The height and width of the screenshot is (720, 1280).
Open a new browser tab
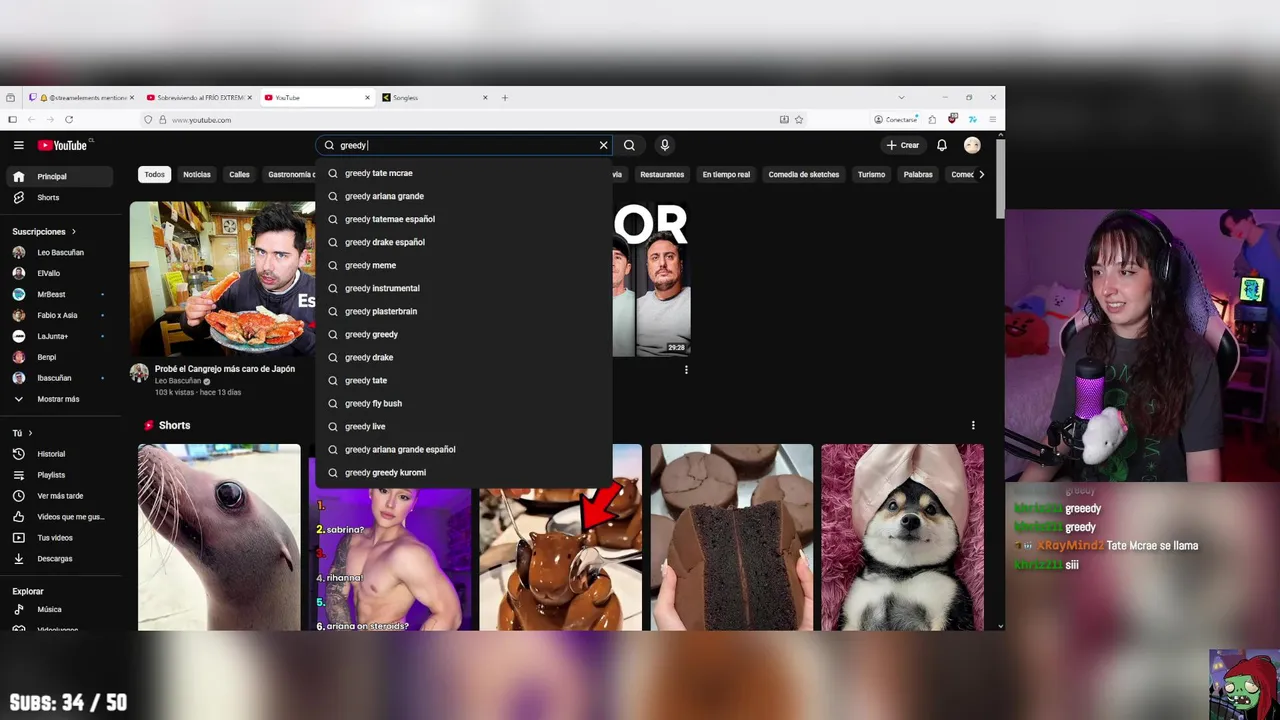504,97
